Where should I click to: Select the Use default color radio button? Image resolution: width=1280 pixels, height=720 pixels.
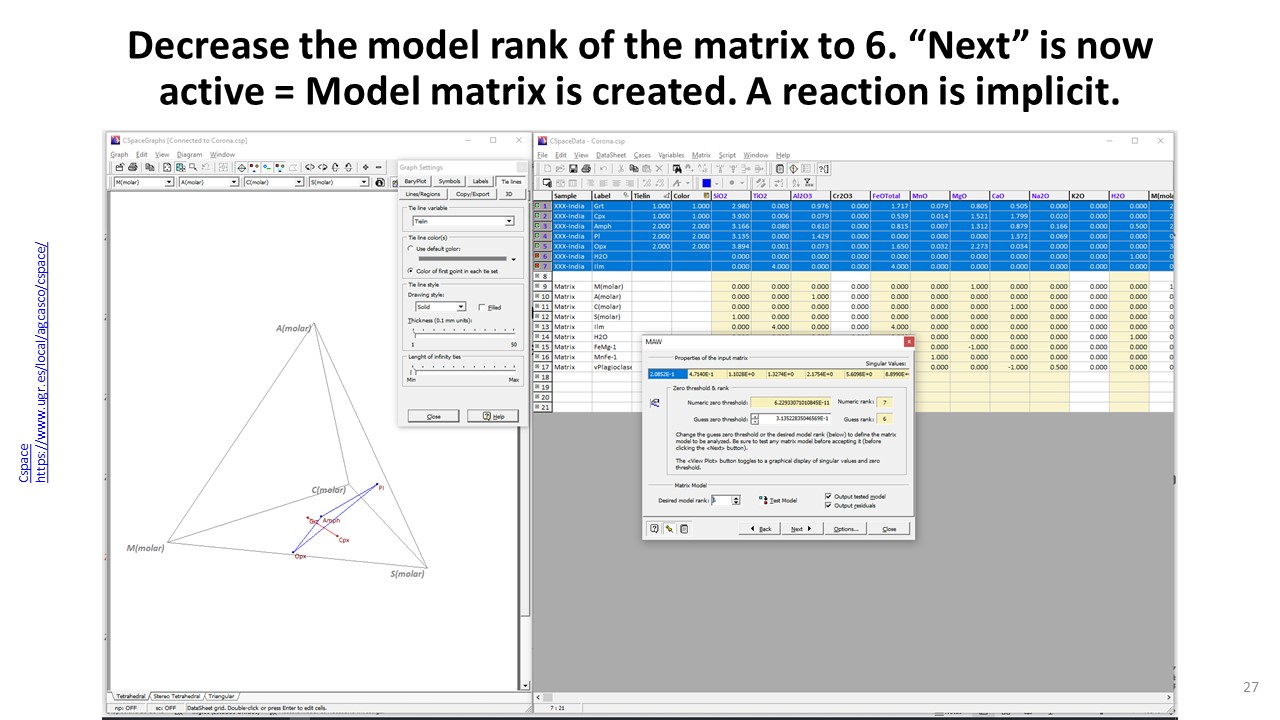pyautogui.click(x=411, y=248)
